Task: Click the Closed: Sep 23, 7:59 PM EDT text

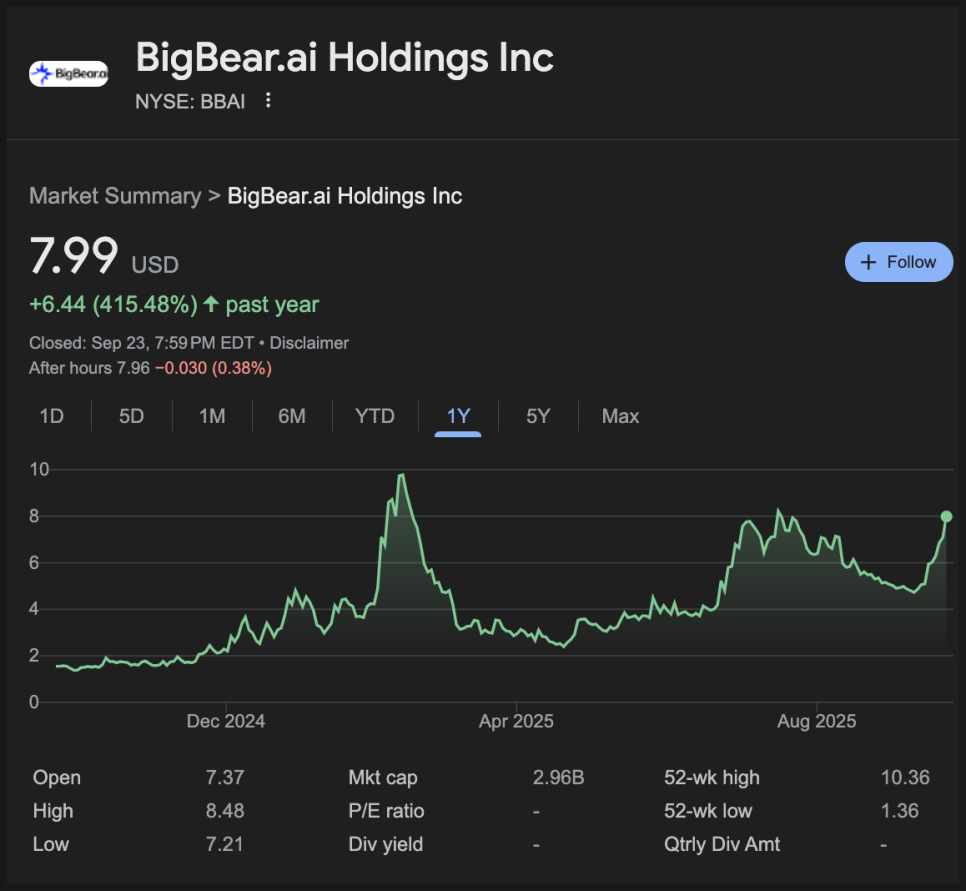Action: pos(142,343)
